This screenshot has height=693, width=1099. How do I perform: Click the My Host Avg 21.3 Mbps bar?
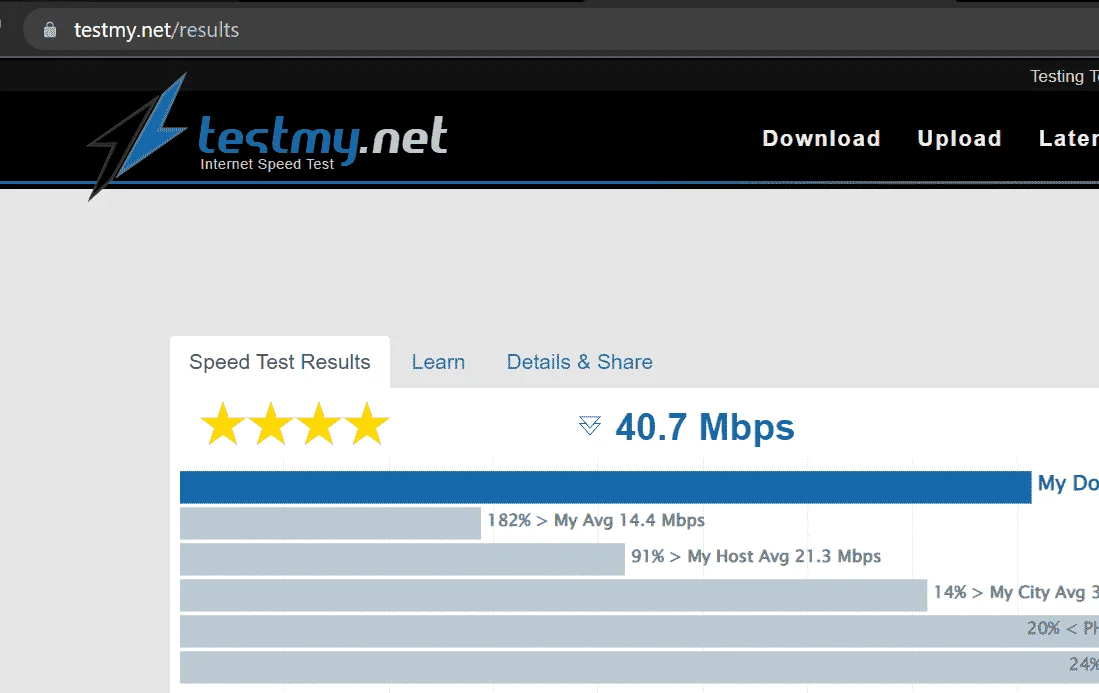click(x=402, y=559)
